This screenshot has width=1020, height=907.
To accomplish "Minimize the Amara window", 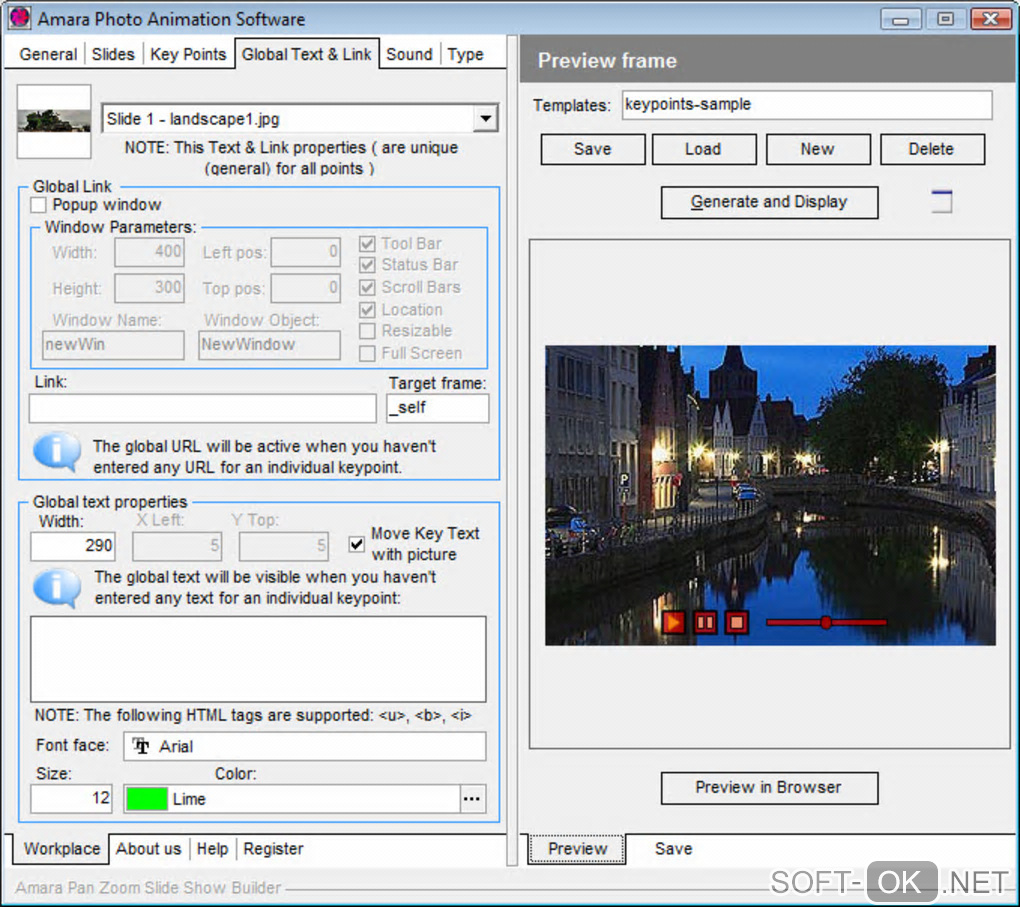I will pyautogui.click(x=900, y=19).
